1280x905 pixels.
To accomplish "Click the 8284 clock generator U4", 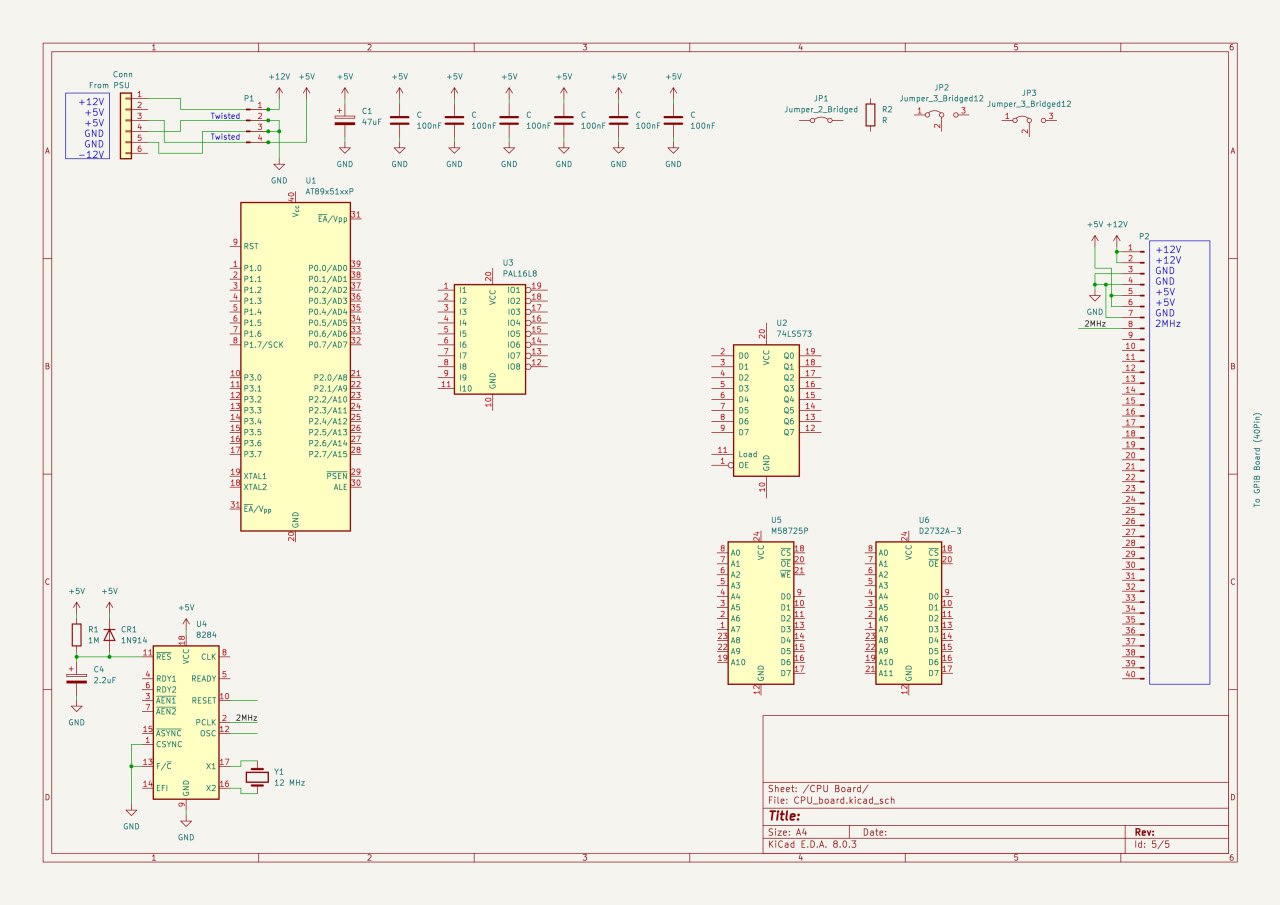I will tap(186, 721).
